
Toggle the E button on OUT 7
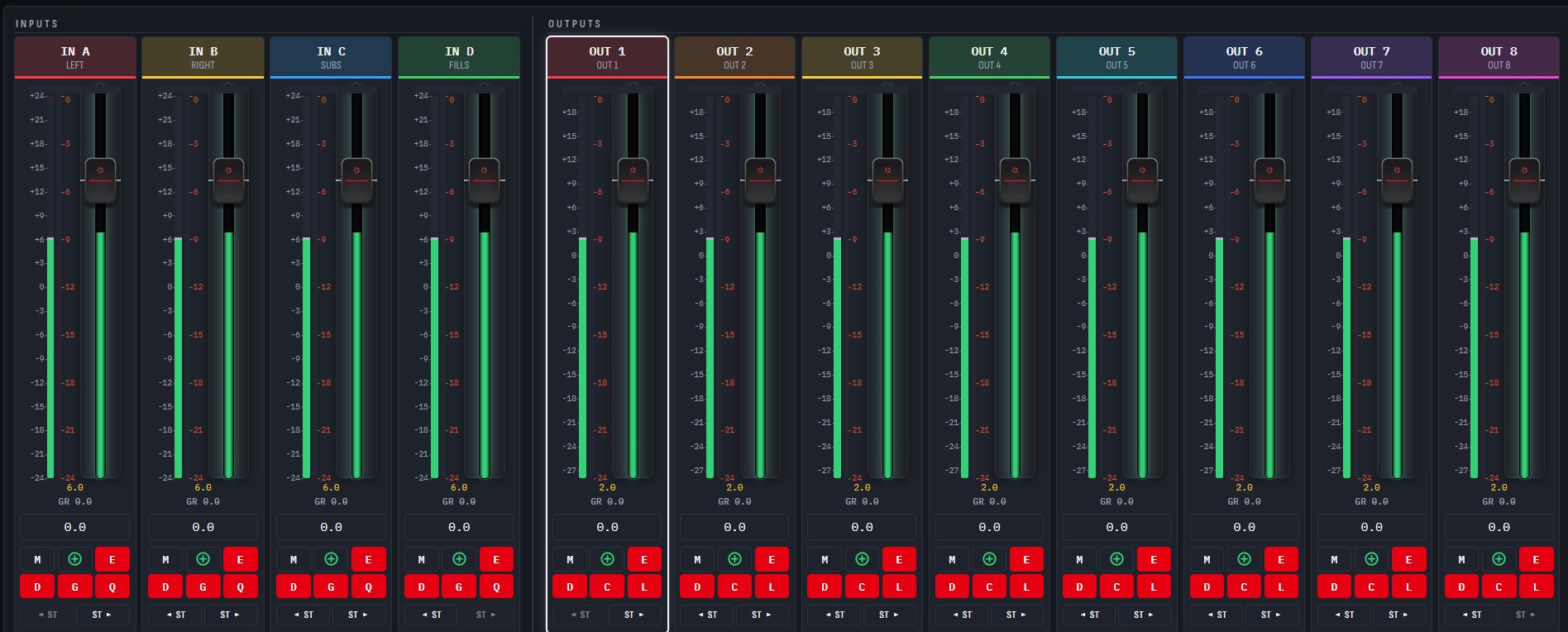click(x=1408, y=559)
